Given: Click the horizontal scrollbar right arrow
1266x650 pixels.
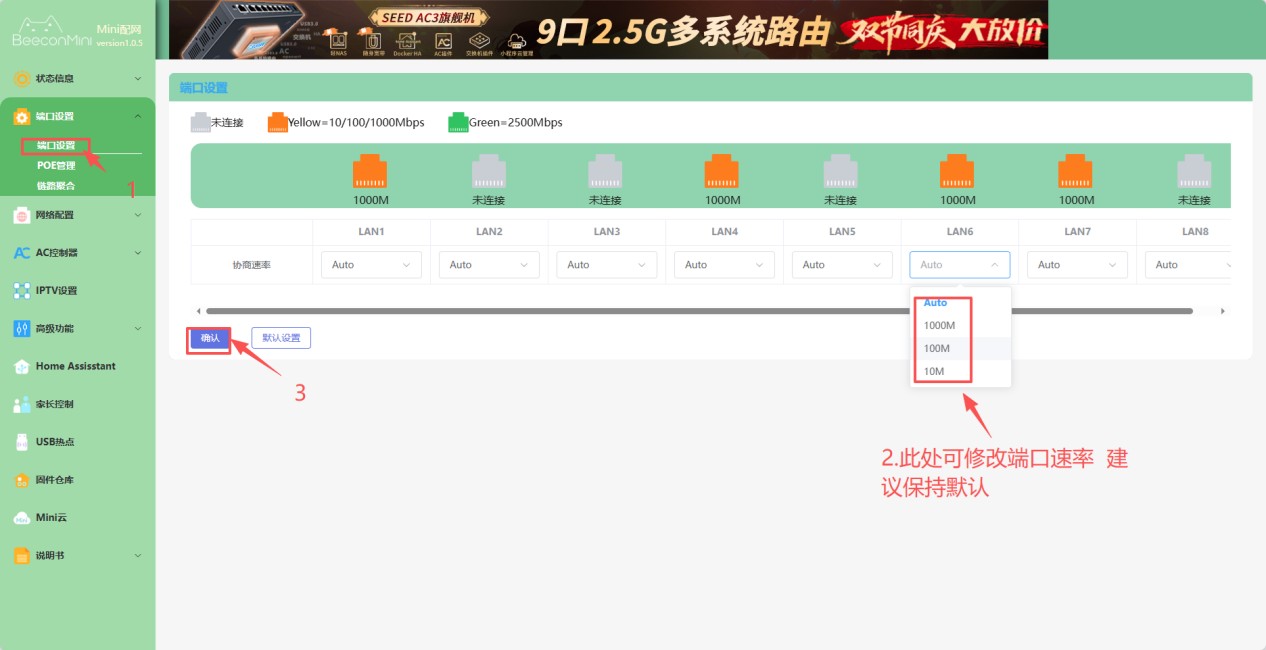Looking at the screenshot, I should (1224, 311).
